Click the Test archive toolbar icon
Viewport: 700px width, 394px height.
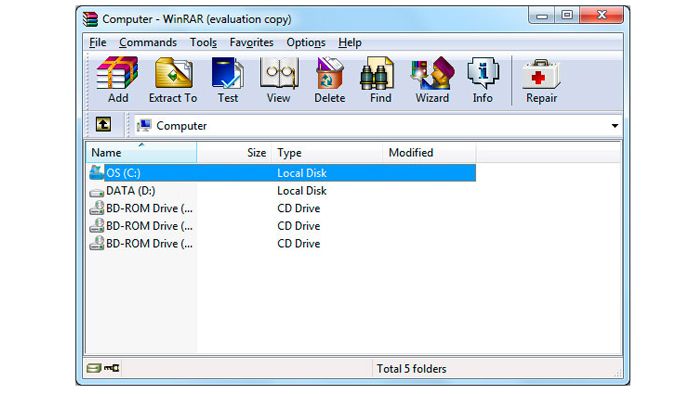click(x=228, y=80)
